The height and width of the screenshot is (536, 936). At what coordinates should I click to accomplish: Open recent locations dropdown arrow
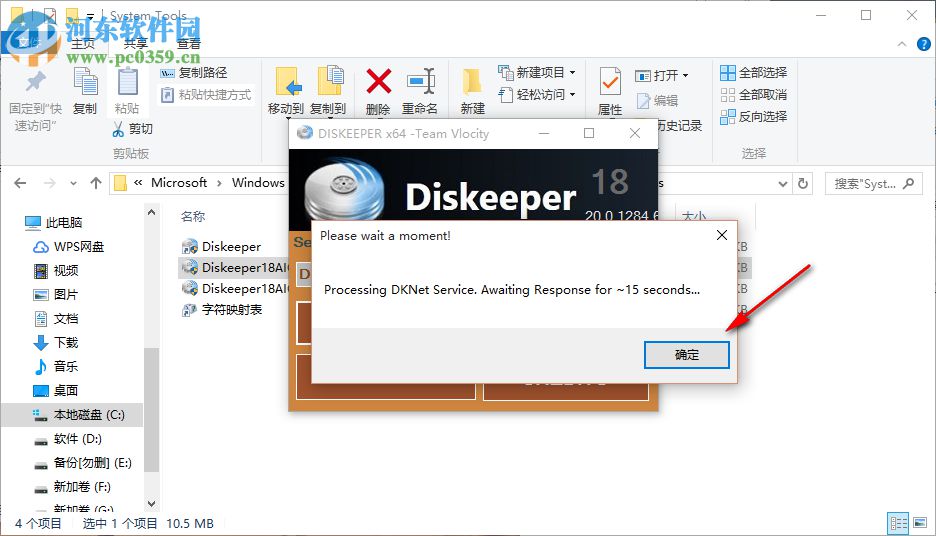coord(73,184)
